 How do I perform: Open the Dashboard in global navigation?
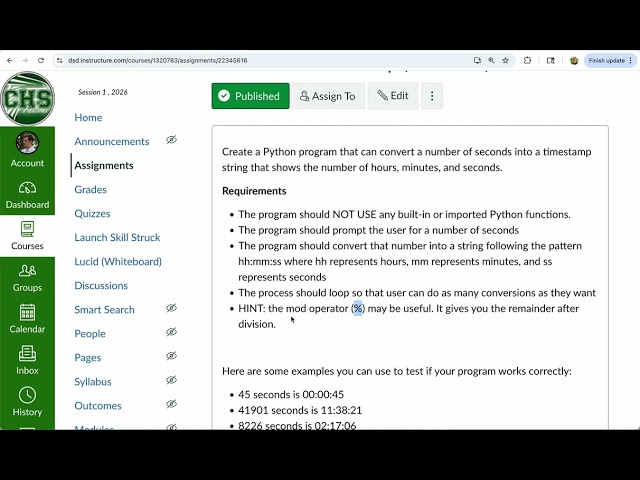27,195
